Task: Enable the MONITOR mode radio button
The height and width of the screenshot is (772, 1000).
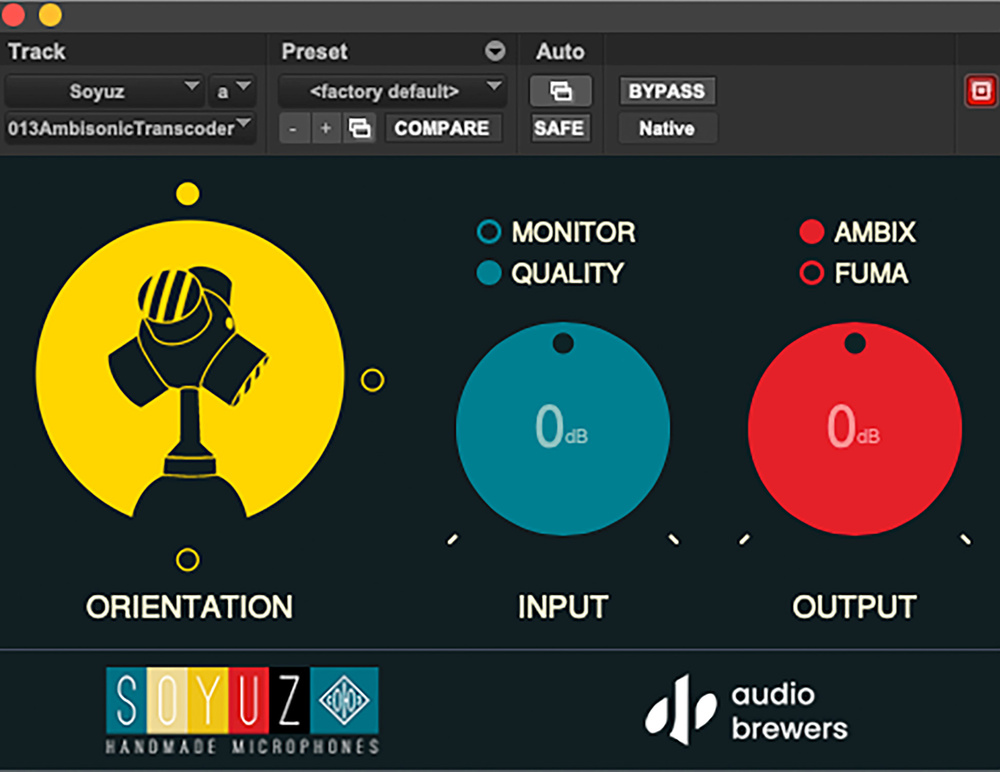Action: pyautogui.click(x=489, y=233)
